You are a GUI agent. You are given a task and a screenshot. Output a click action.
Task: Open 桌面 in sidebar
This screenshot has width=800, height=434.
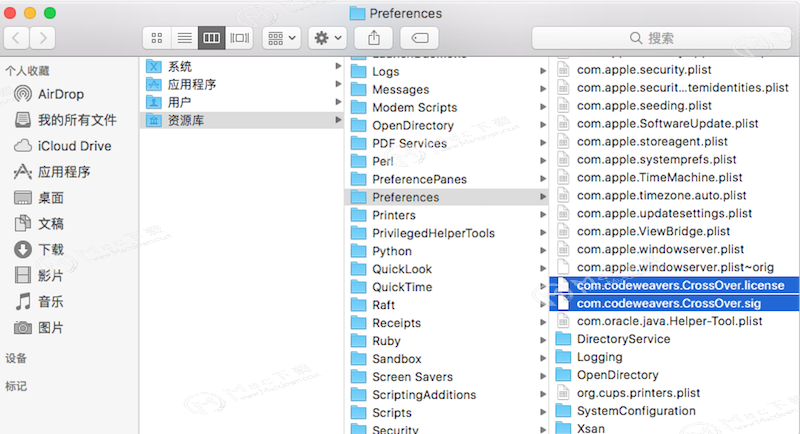coord(38,198)
